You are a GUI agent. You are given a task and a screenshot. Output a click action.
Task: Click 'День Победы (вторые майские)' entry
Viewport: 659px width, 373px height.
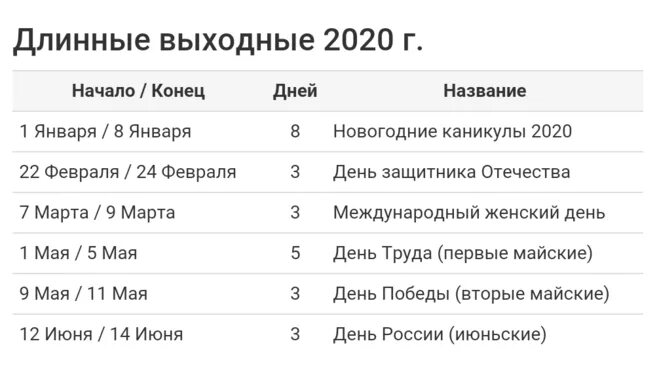[x=471, y=294]
